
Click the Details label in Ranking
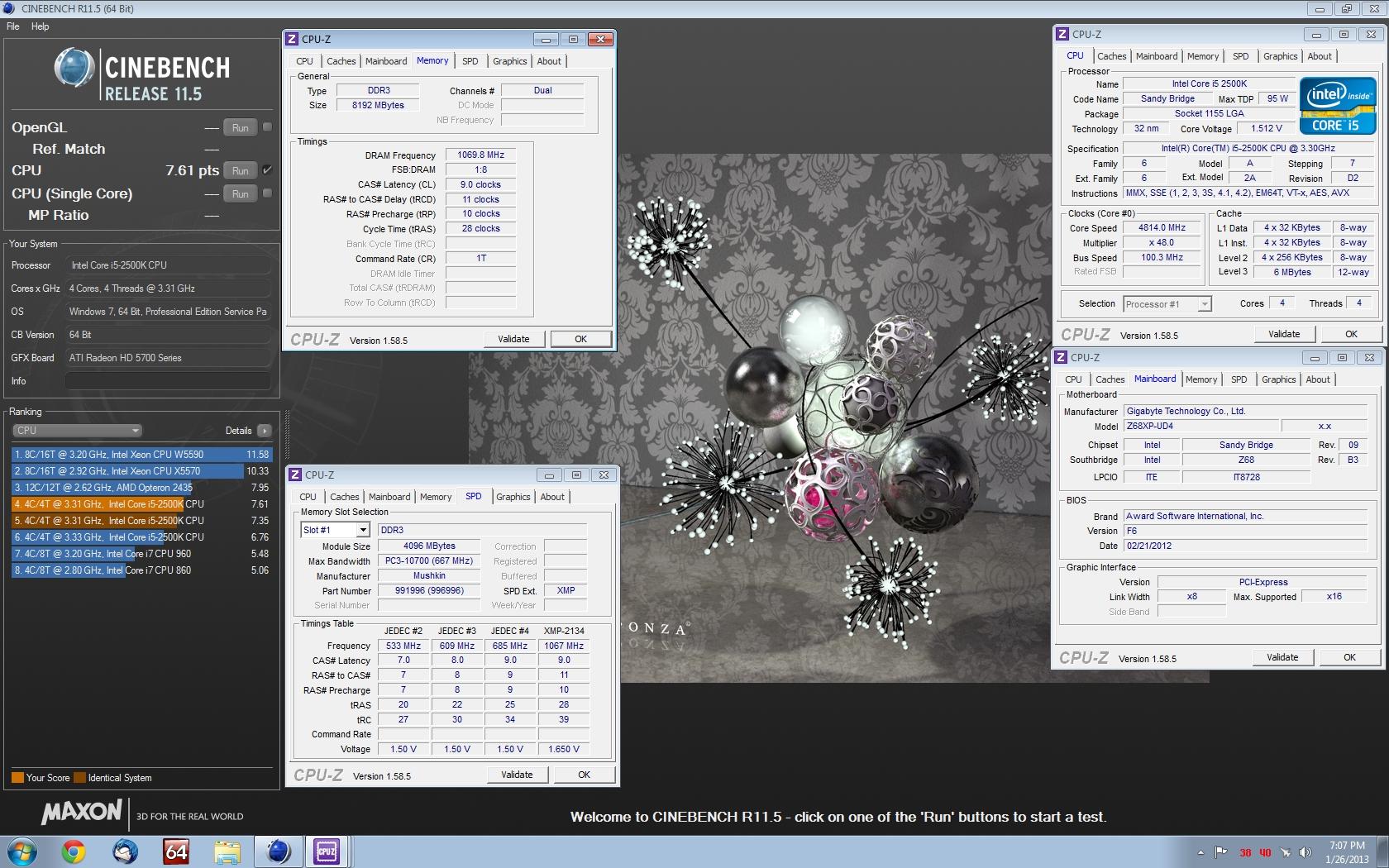(238, 431)
